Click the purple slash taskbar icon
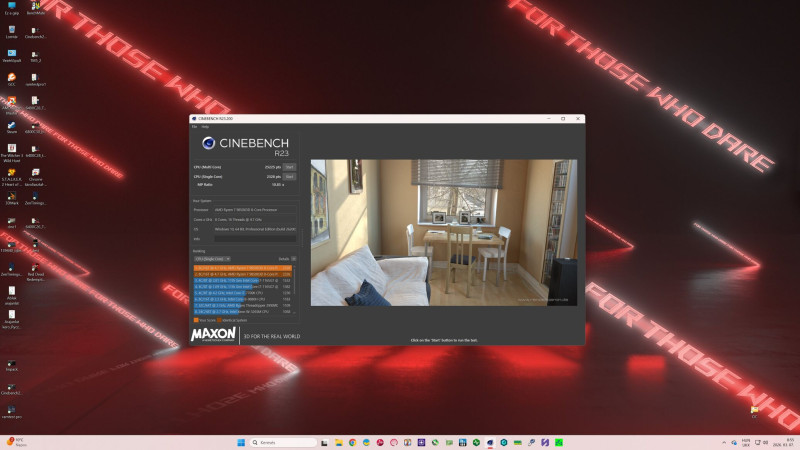Screen dimensions: 800x450 pos(545,442)
